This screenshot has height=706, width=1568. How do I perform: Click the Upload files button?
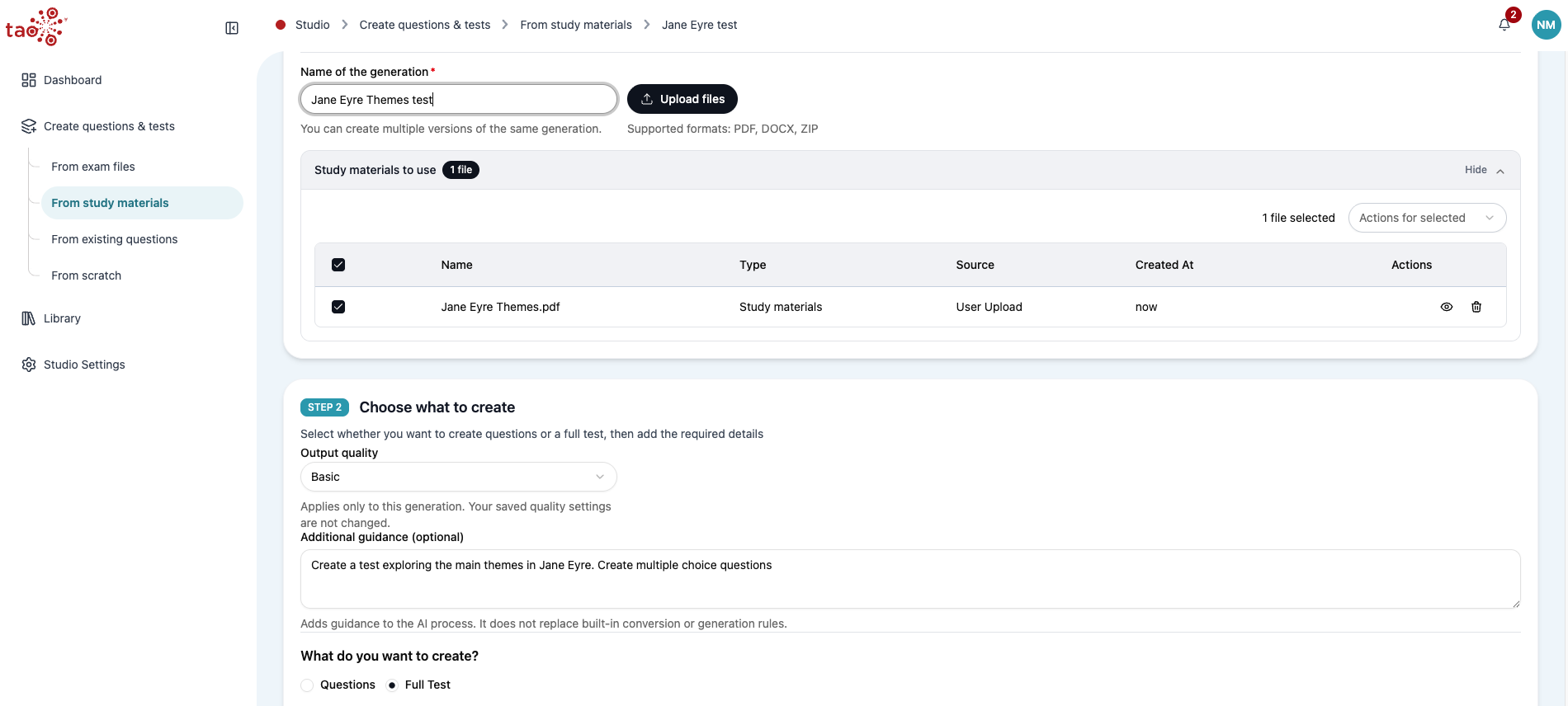(682, 99)
